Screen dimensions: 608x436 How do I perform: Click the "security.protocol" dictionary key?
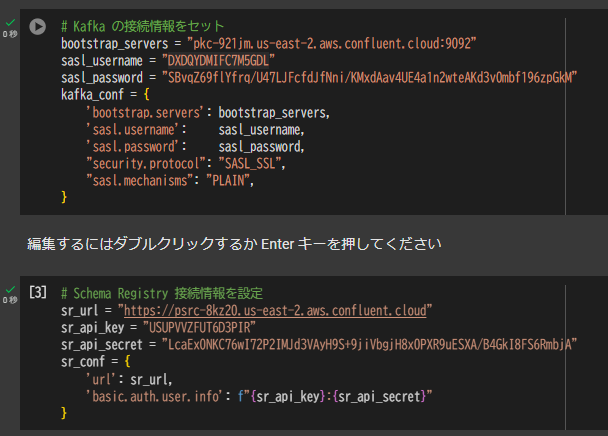pos(146,164)
